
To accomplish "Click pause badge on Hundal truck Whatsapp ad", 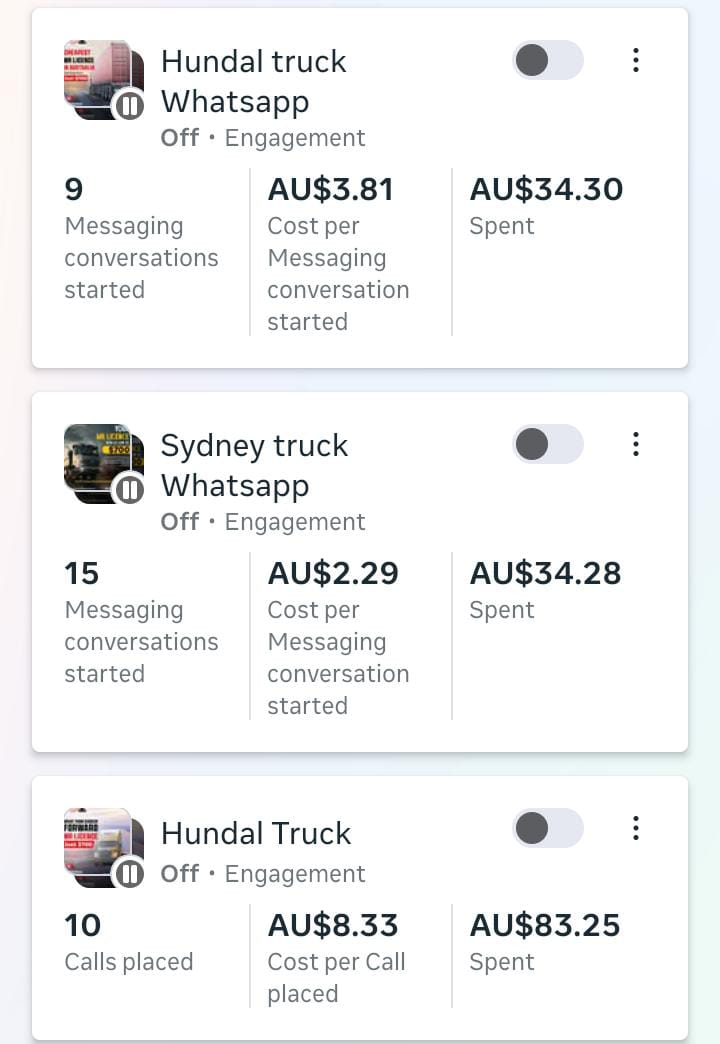I will coord(129,105).
